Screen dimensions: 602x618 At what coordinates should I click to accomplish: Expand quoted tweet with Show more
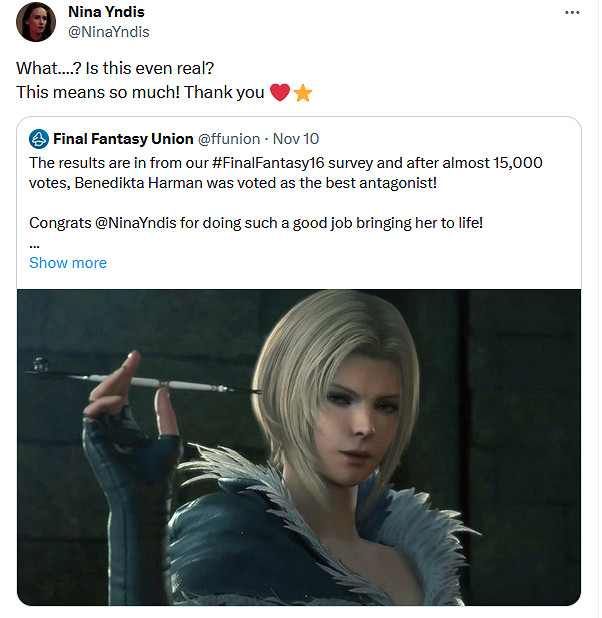(68, 263)
